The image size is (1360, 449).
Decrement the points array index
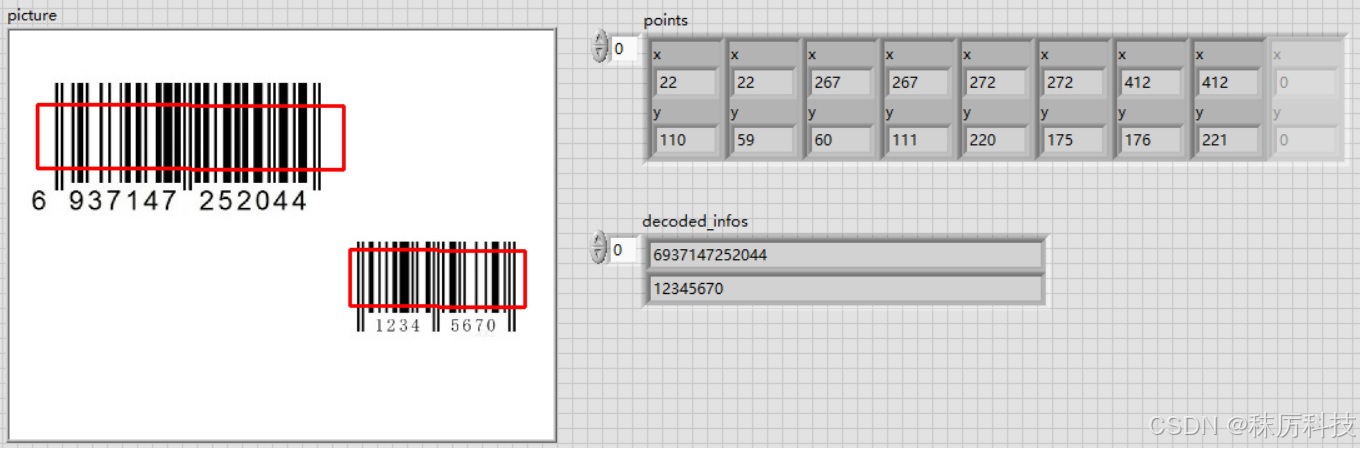click(600, 54)
